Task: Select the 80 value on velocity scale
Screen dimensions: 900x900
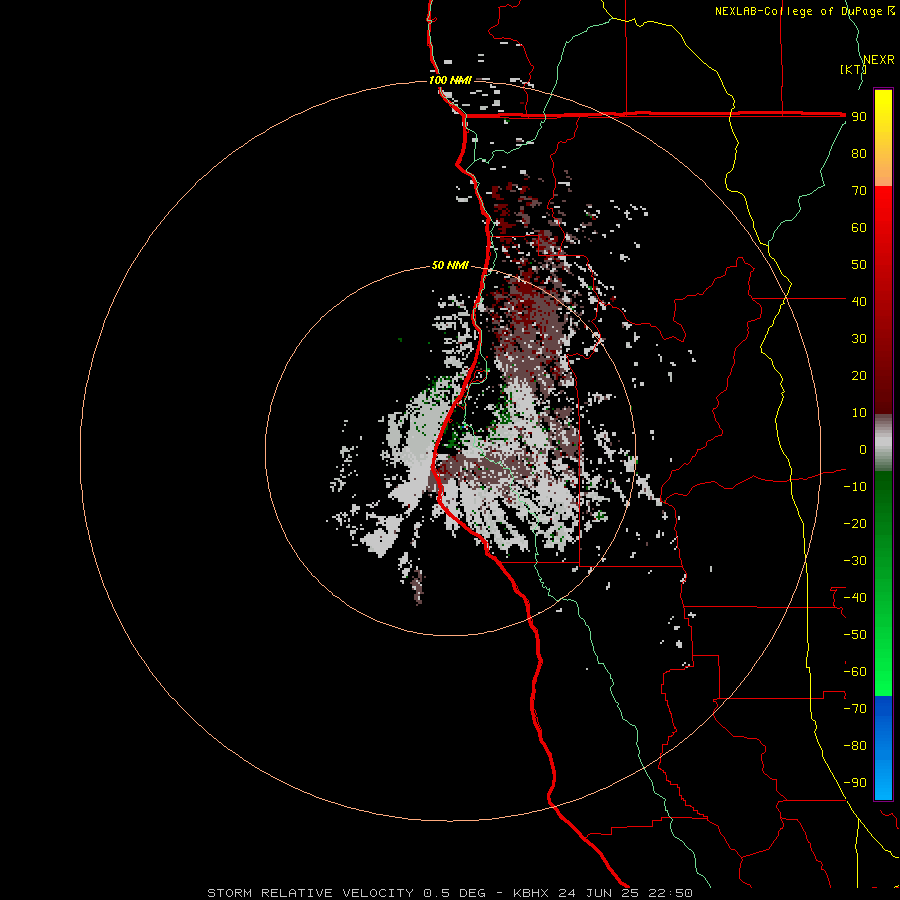Action: (859, 154)
